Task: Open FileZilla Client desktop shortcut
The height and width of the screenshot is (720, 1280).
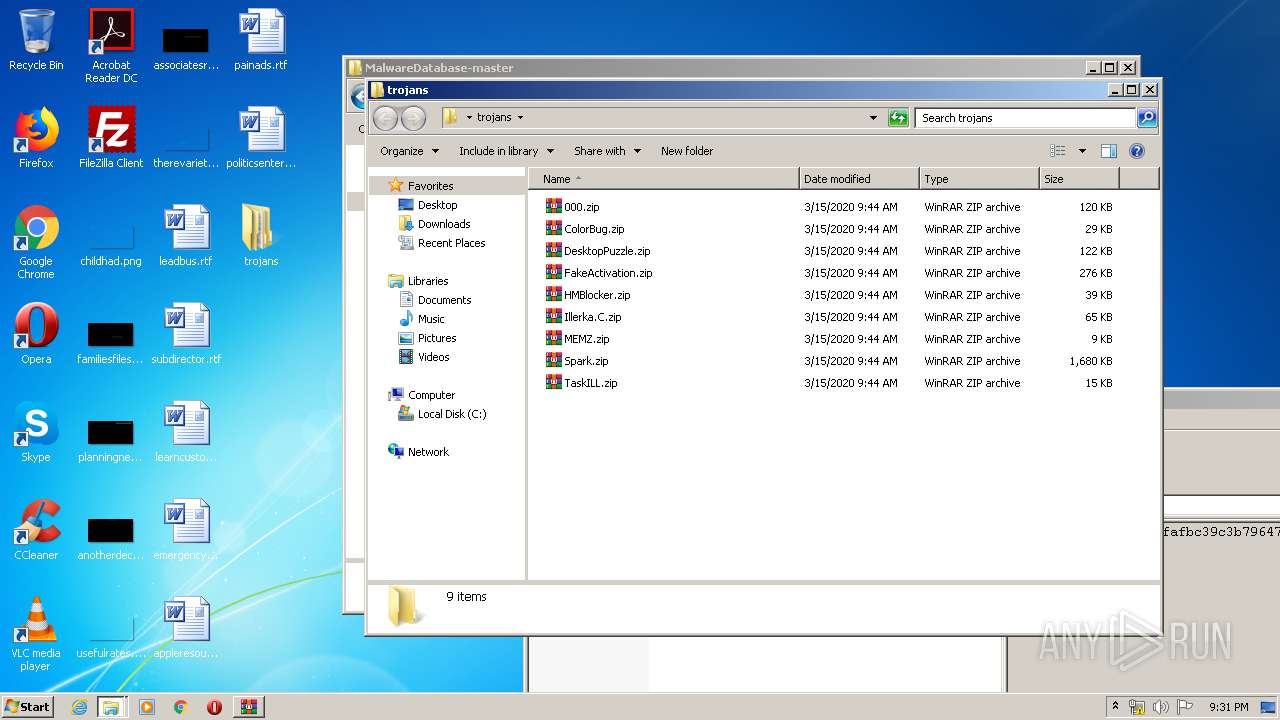Action: [111, 138]
